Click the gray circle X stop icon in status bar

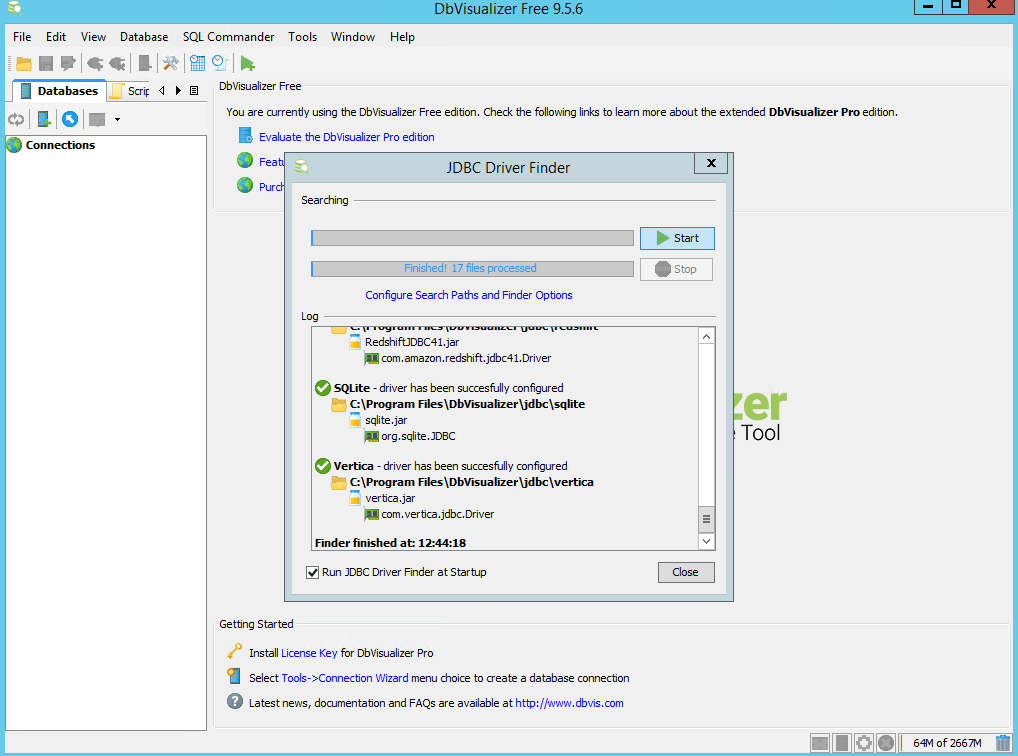point(886,742)
